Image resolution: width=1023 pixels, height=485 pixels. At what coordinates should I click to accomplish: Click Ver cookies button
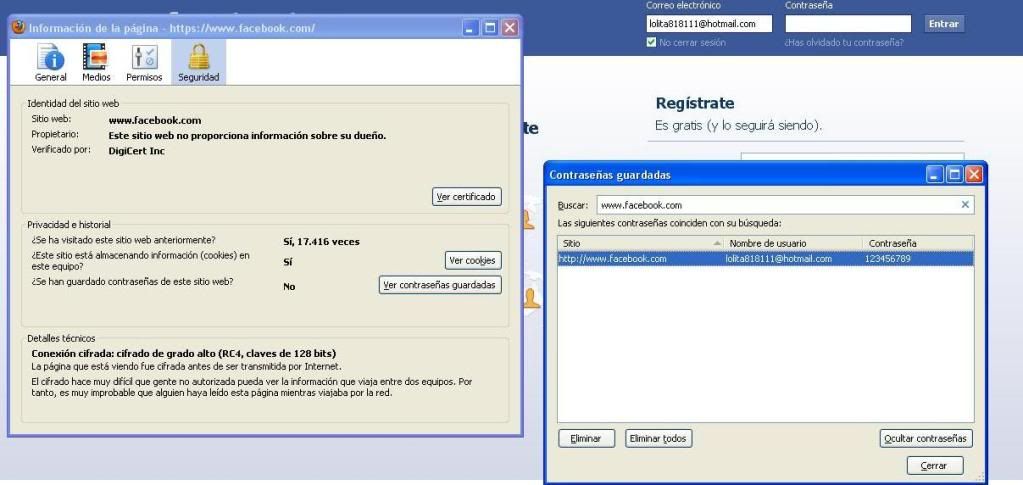click(x=473, y=260)
